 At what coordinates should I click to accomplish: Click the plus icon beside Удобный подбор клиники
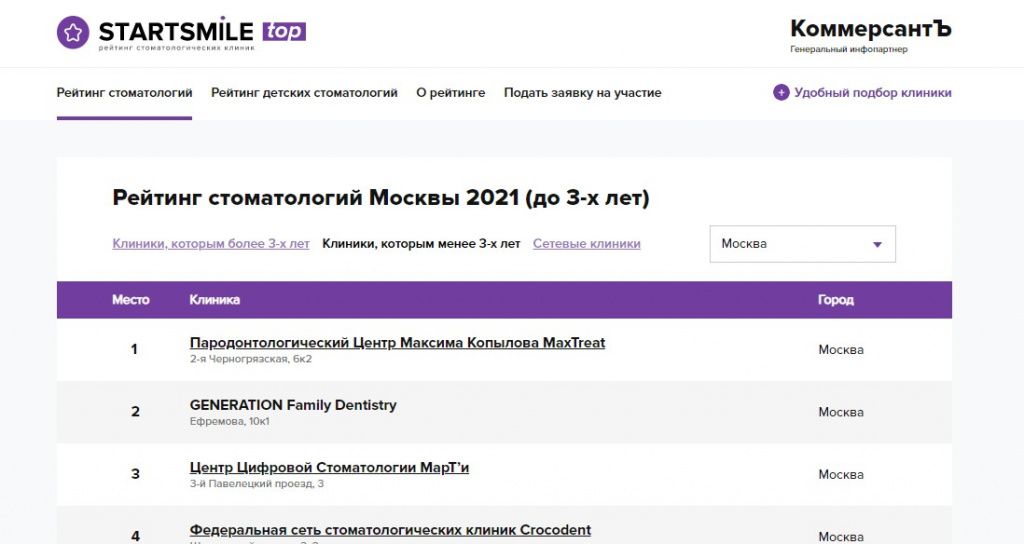781,93
